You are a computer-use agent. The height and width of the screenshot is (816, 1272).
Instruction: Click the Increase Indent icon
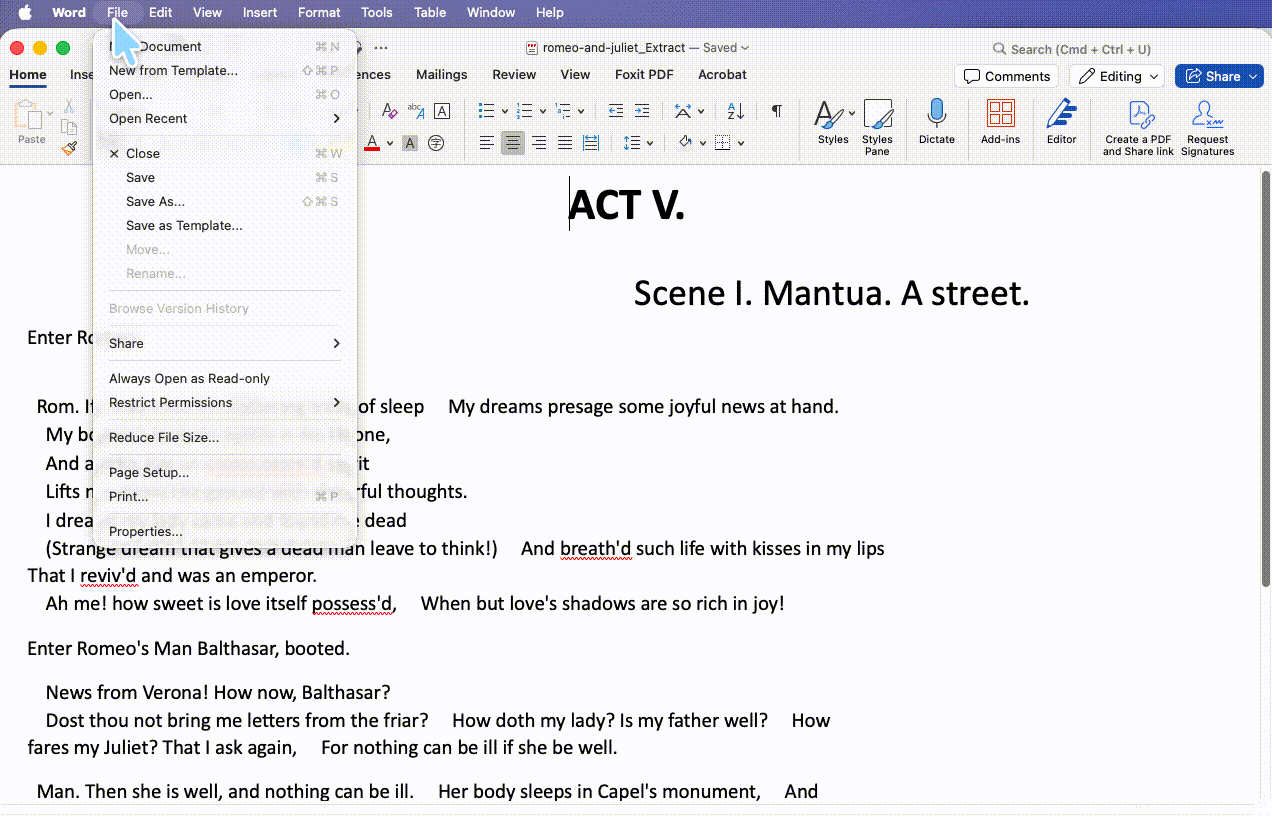[642, 111]
